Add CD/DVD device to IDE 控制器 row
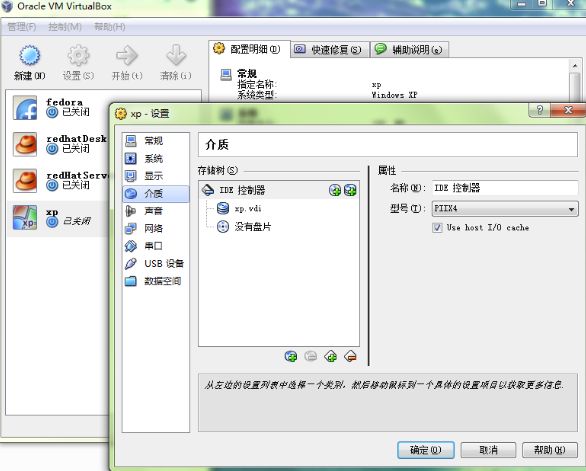The image size is (586, 471). 335,190
